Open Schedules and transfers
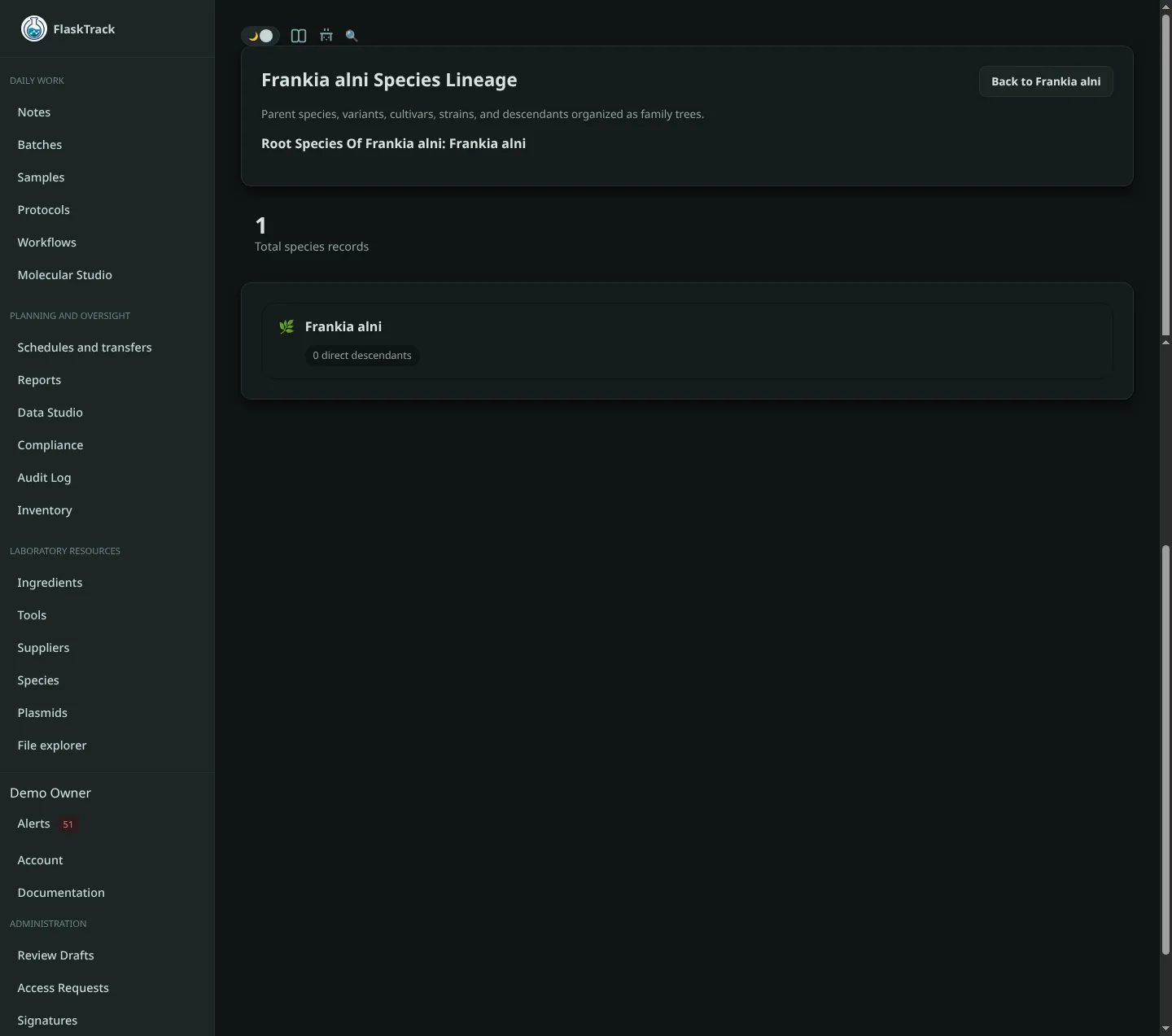Image resolution: width=1172 pixels, height=1036 pixels. 85,348
